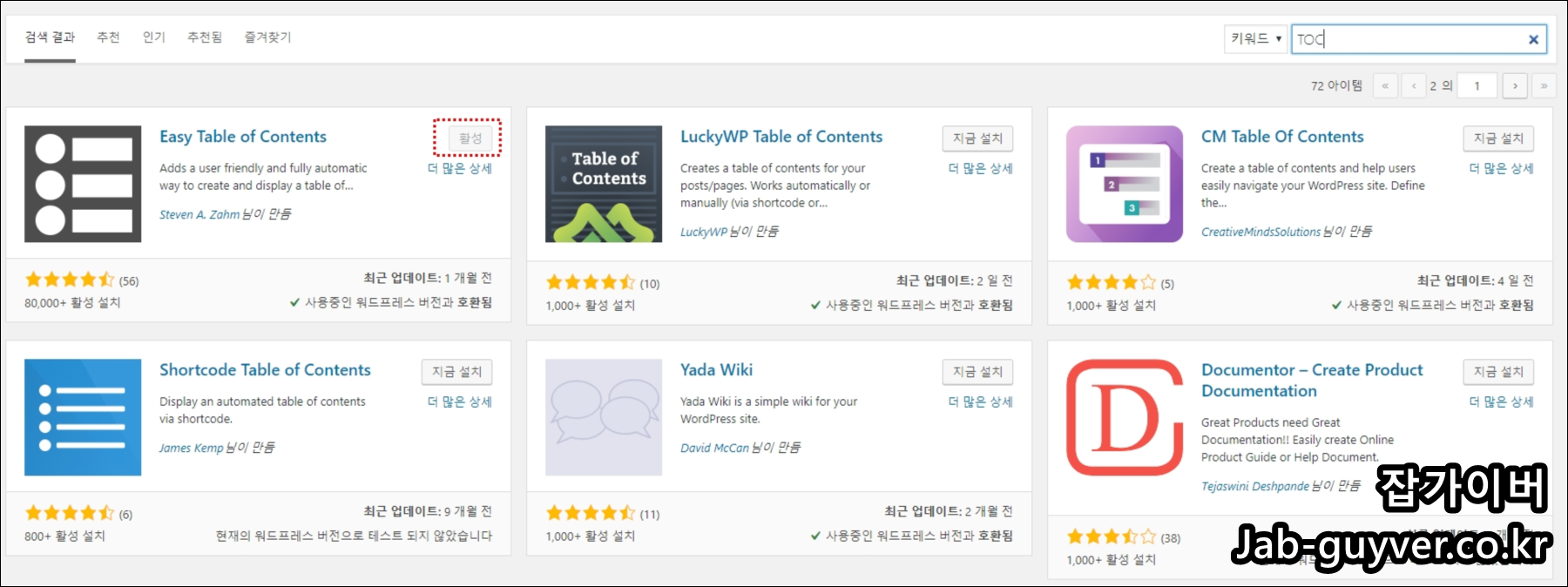Screen dimensions: 1568x587
Task: Select '최근 업데이트: 2 일 전' text
Action: (955, 280)
